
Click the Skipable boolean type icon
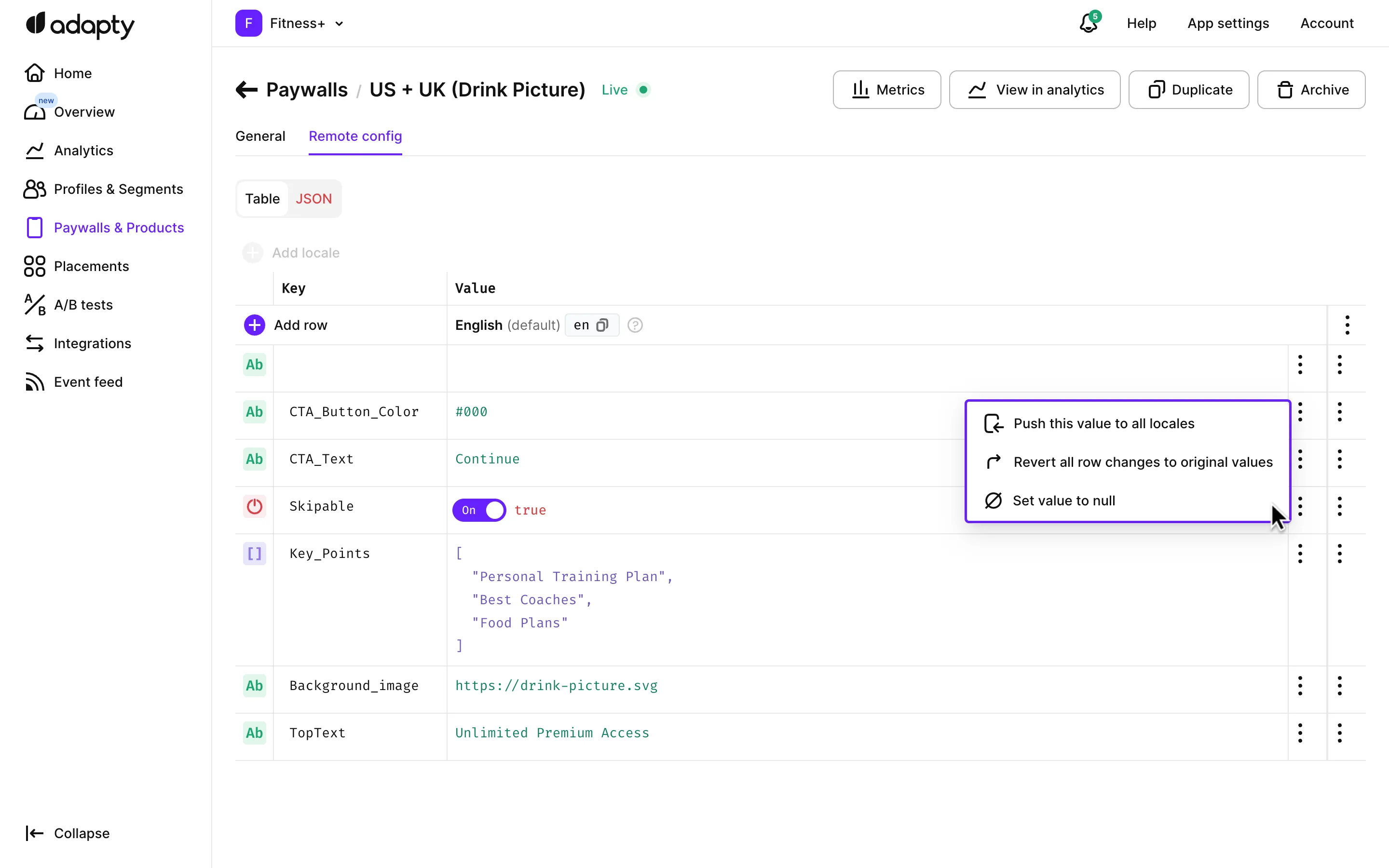coord(254,506)
